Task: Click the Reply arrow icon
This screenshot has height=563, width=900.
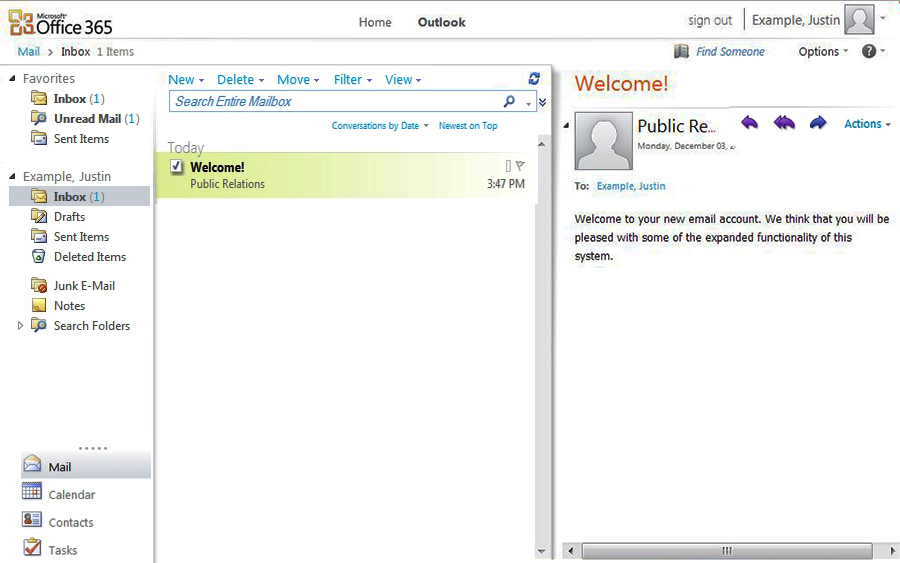Action: coord(749,123)
